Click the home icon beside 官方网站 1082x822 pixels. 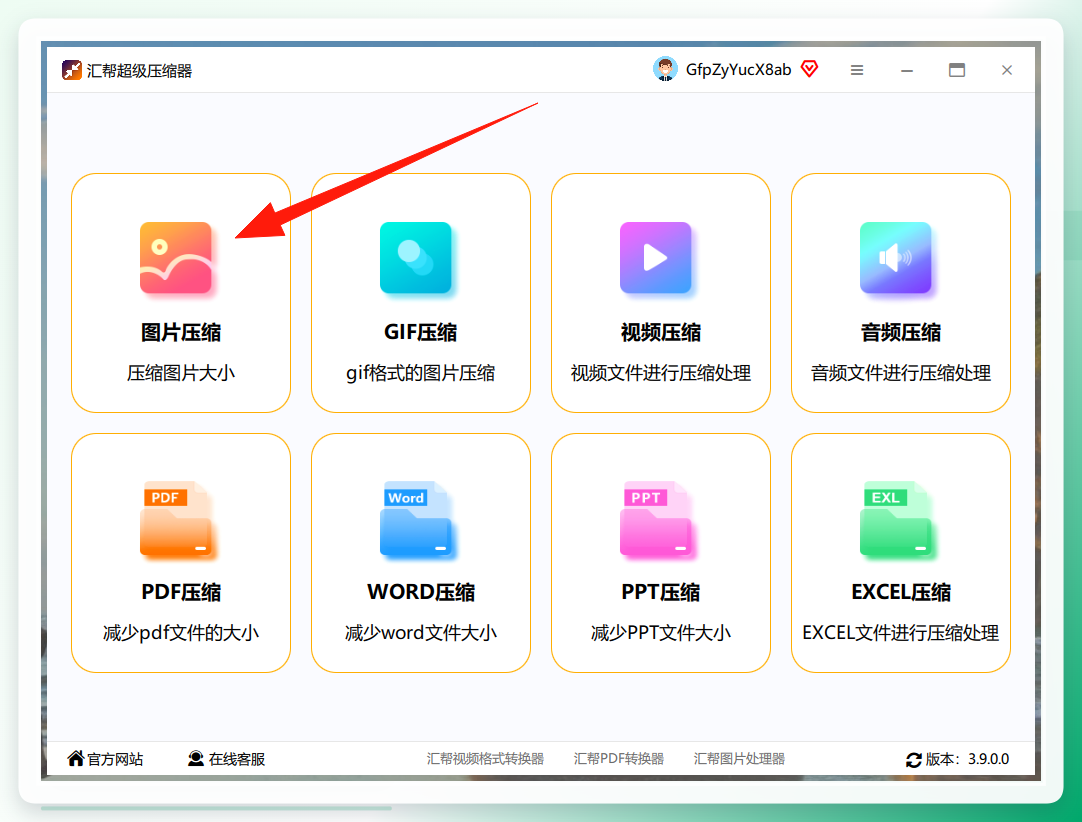coord(75,759)
